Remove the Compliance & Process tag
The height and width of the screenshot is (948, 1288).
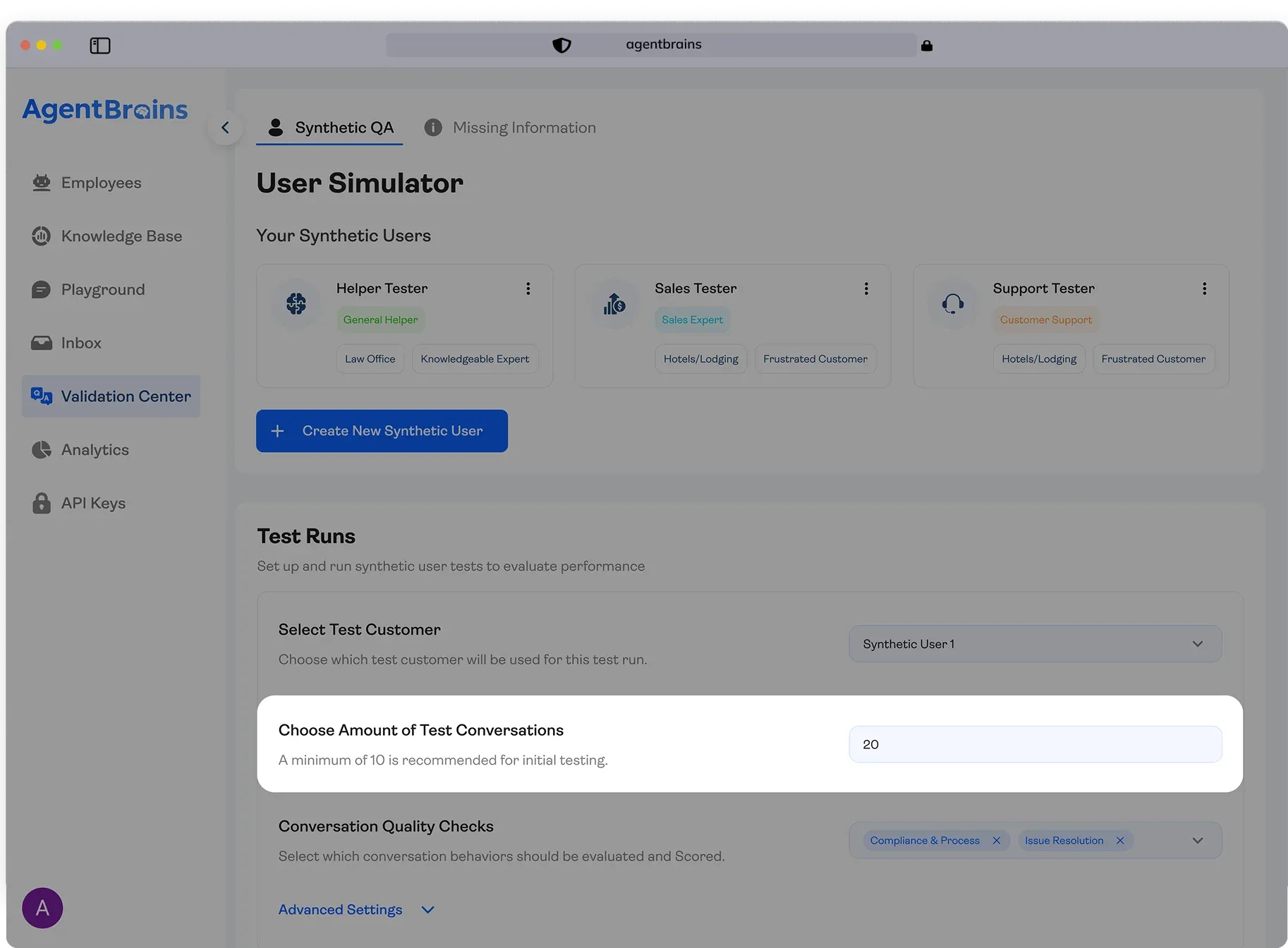click(997, 841)
